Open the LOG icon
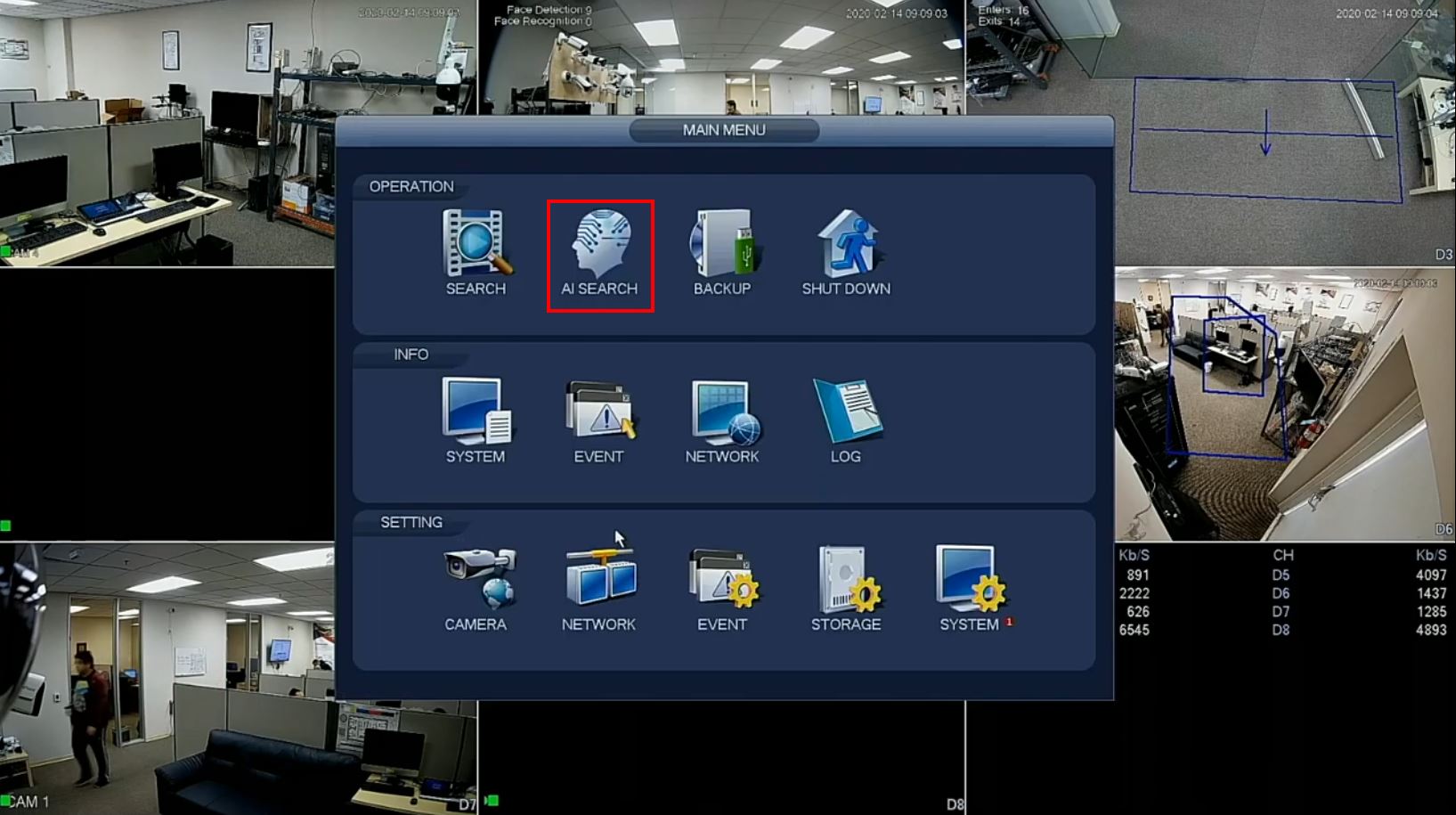The width and height of the screenshot is (1456, 815). [x=846, y=420]
